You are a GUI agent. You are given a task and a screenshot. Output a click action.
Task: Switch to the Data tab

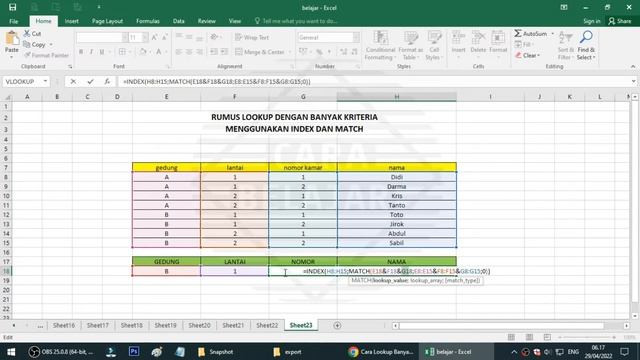(178, 21)
